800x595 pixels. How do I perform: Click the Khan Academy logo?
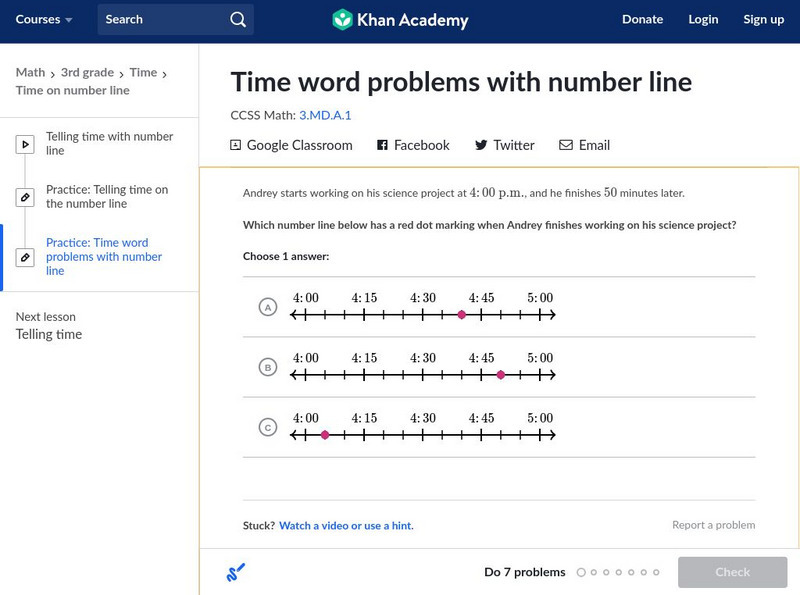[400, 19]
